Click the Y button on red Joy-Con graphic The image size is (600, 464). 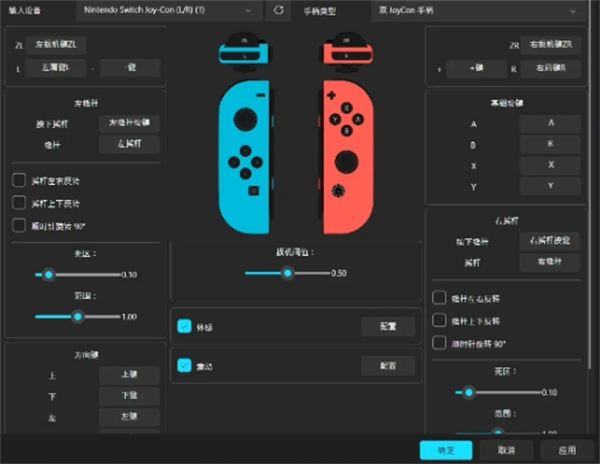click(335, 119)
